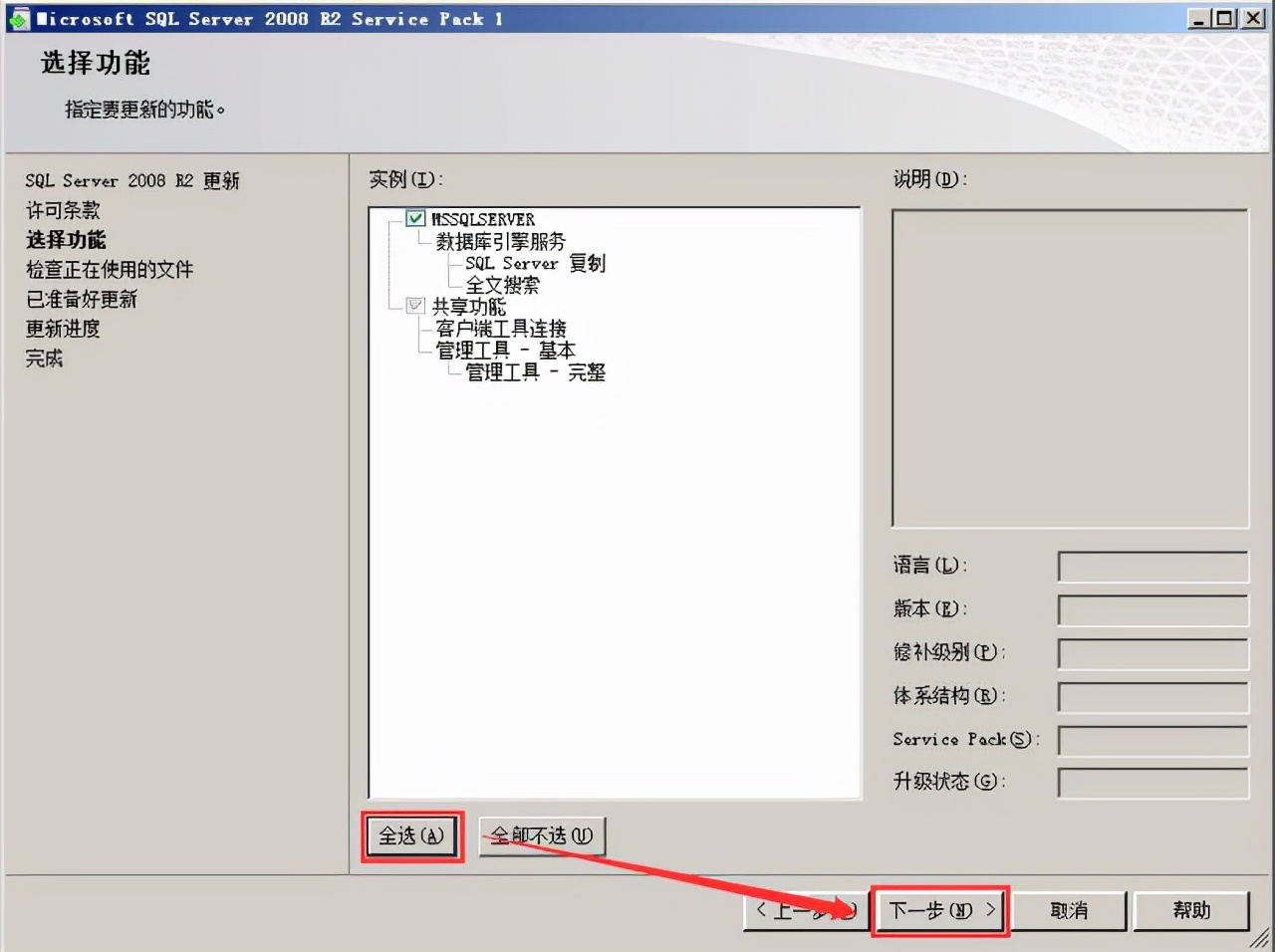The width and height of the screenshot is (1275, 952).
Task: Select 许可条款 step in the left sidebar
Action: (x=63, y=210)
